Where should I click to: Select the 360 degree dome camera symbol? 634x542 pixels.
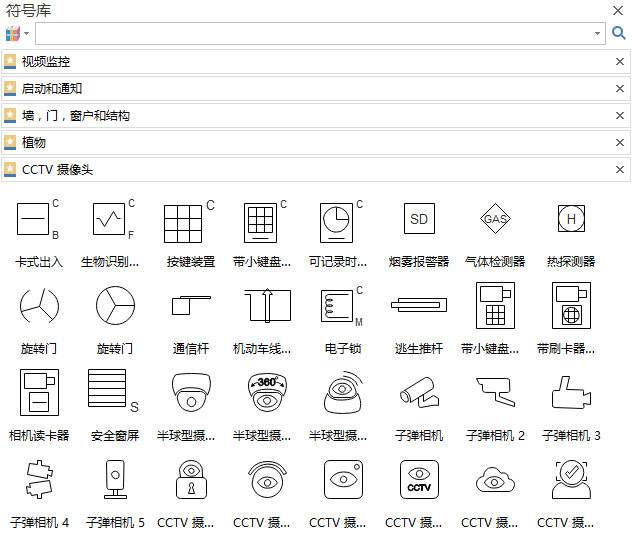point(267,392)
